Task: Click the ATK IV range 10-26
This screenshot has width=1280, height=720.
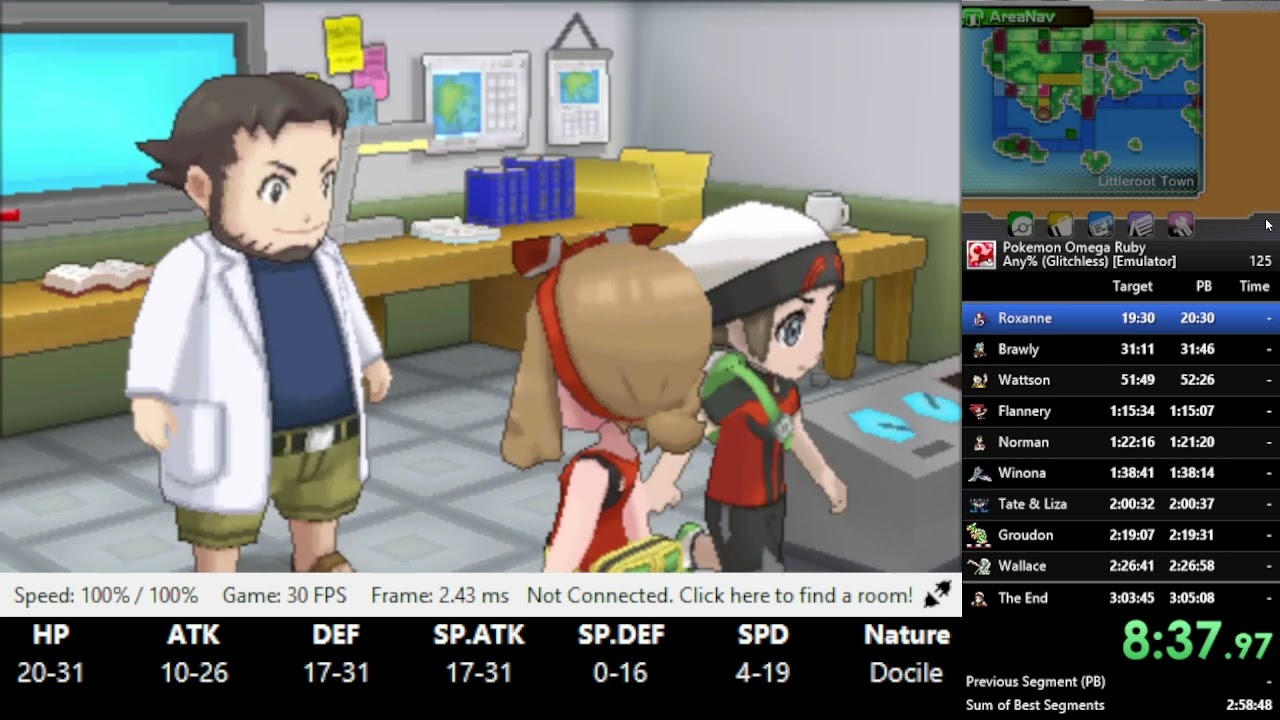Action: (x=194, y=673)
